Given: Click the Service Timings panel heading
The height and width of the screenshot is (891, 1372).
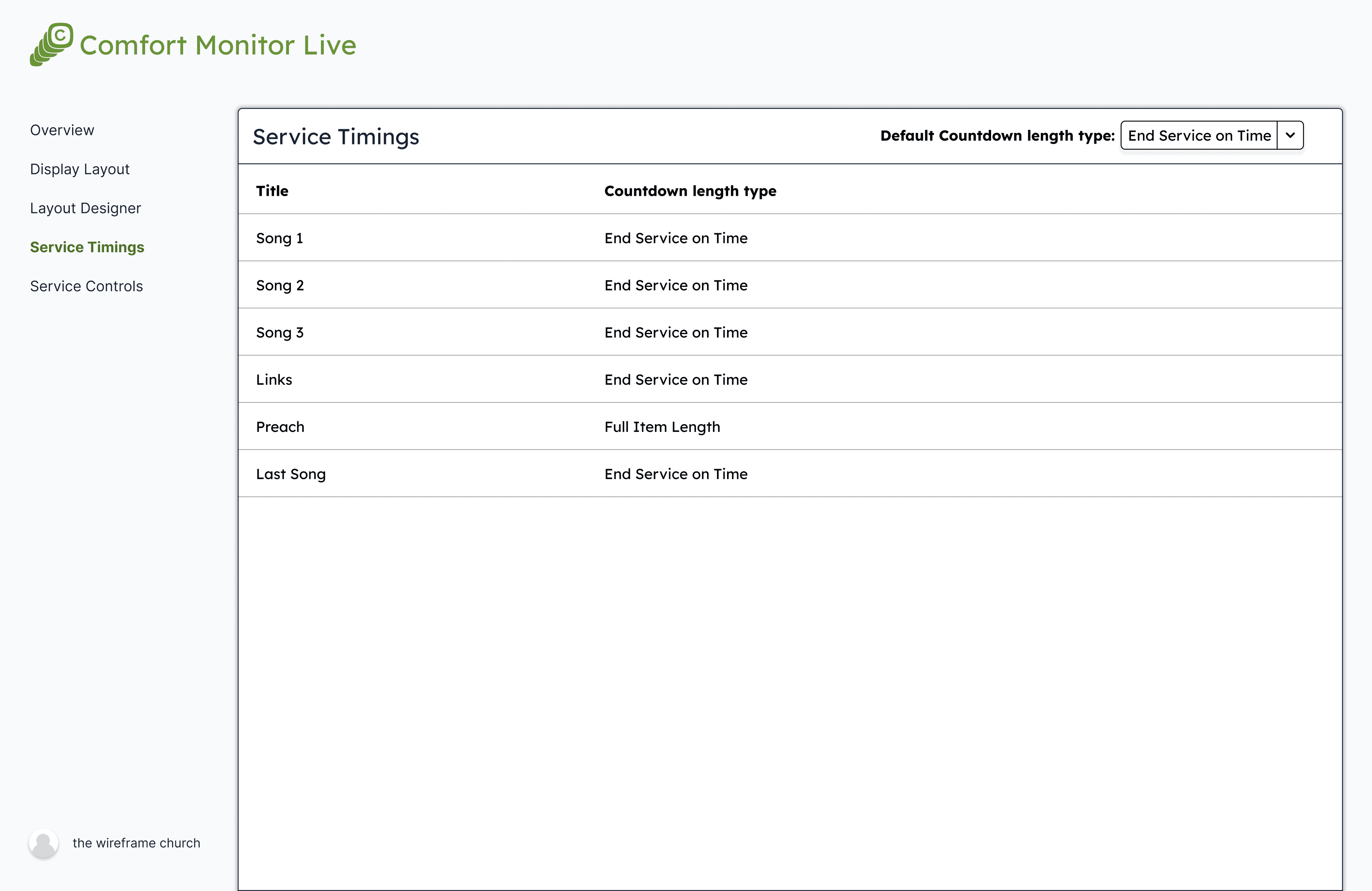Looking at the screenshot, I should coord(336,137).
